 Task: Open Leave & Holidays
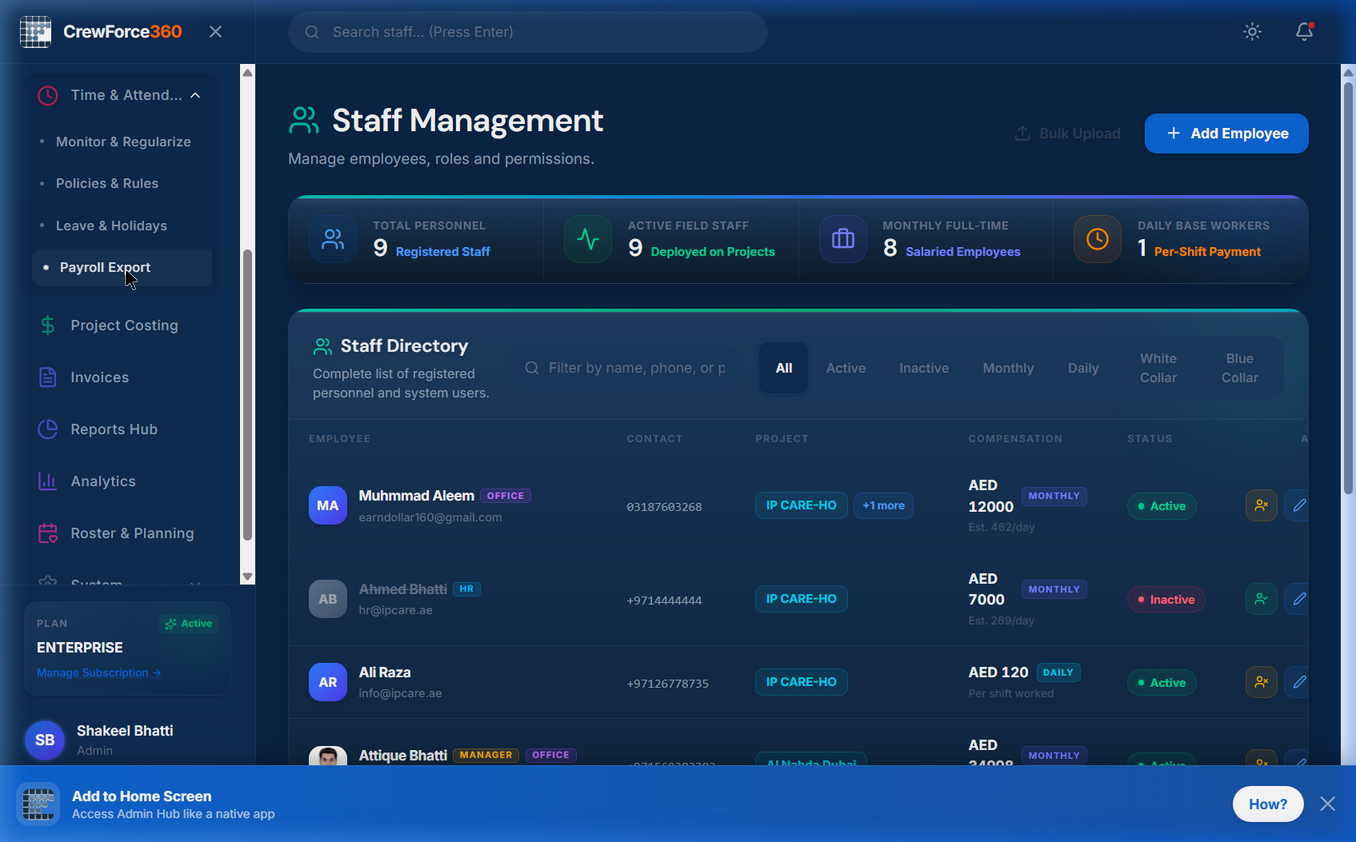111,226
